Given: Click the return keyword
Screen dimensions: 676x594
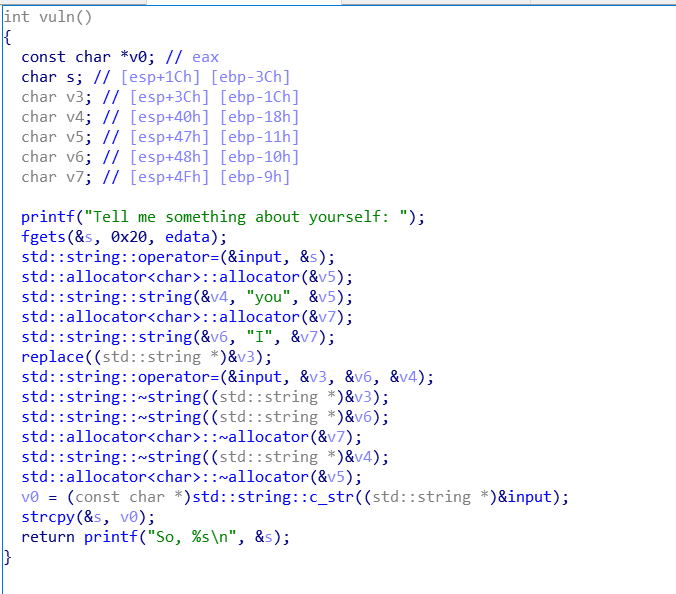Looking at the screenshot, I should pyautogui.click(x=47, y=537).
